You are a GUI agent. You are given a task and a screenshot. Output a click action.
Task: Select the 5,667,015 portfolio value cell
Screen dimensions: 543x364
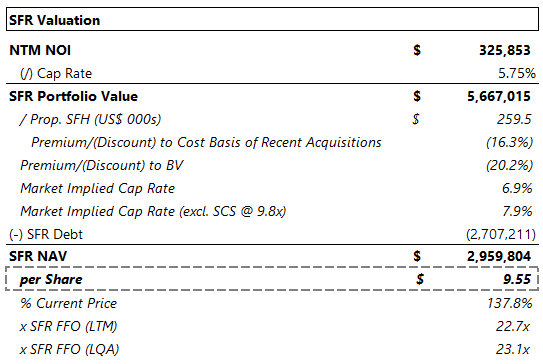click(499, 96)
